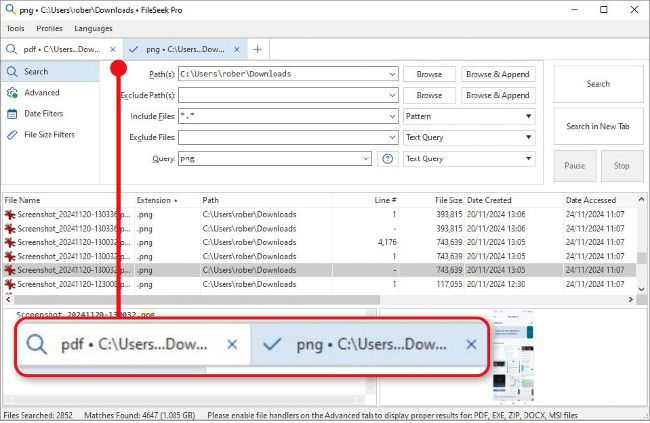Viewport: 650px width, 423px height.
Task: Open the File Size Filters section
Action: 49,135
